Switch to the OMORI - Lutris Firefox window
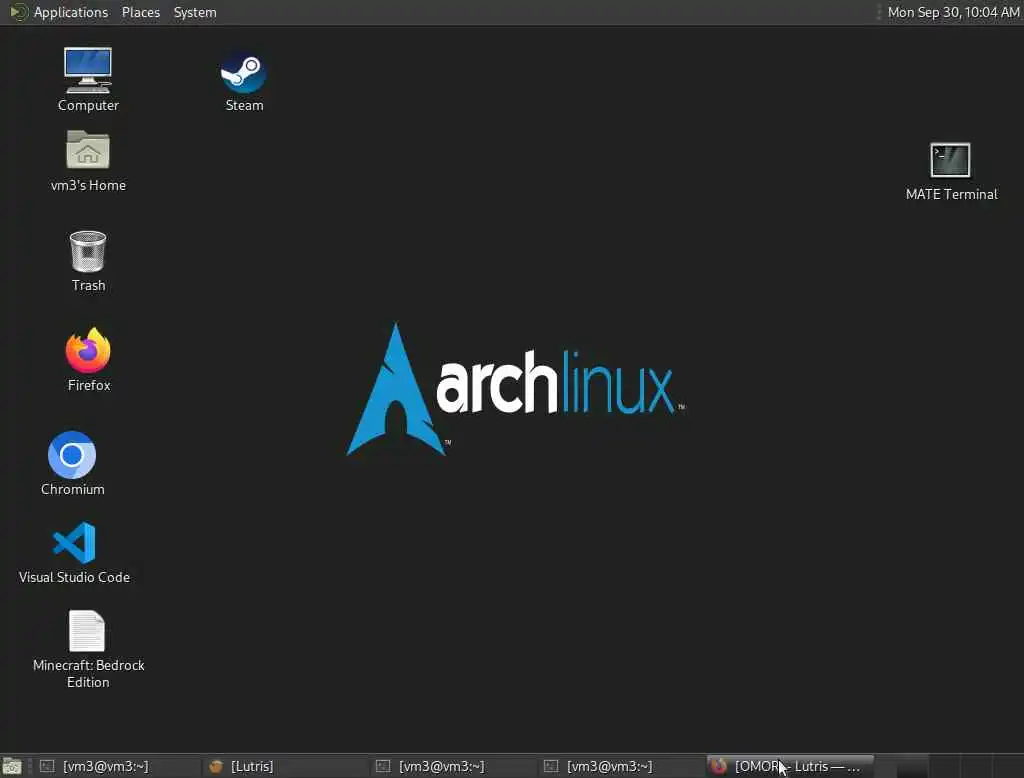 (x=790, y=766)
